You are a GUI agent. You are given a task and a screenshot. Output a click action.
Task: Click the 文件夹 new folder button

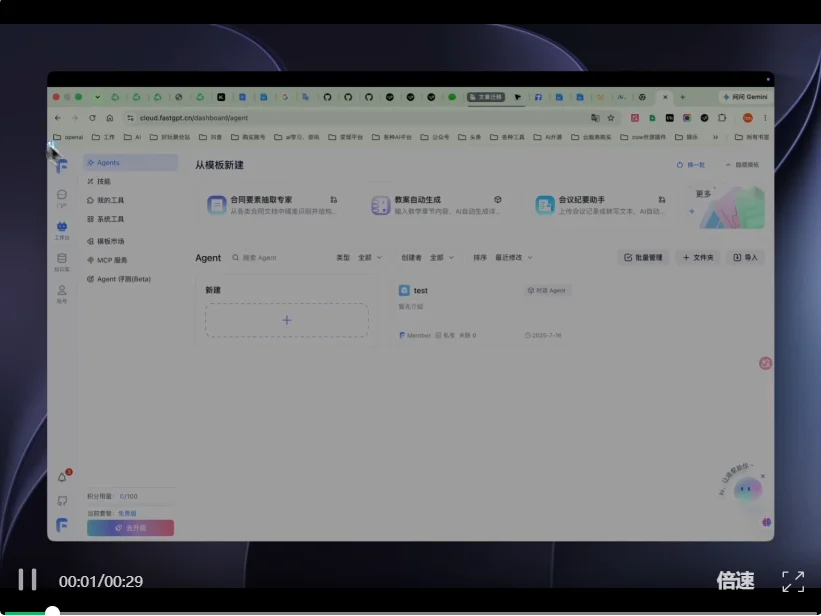point(698,257)
